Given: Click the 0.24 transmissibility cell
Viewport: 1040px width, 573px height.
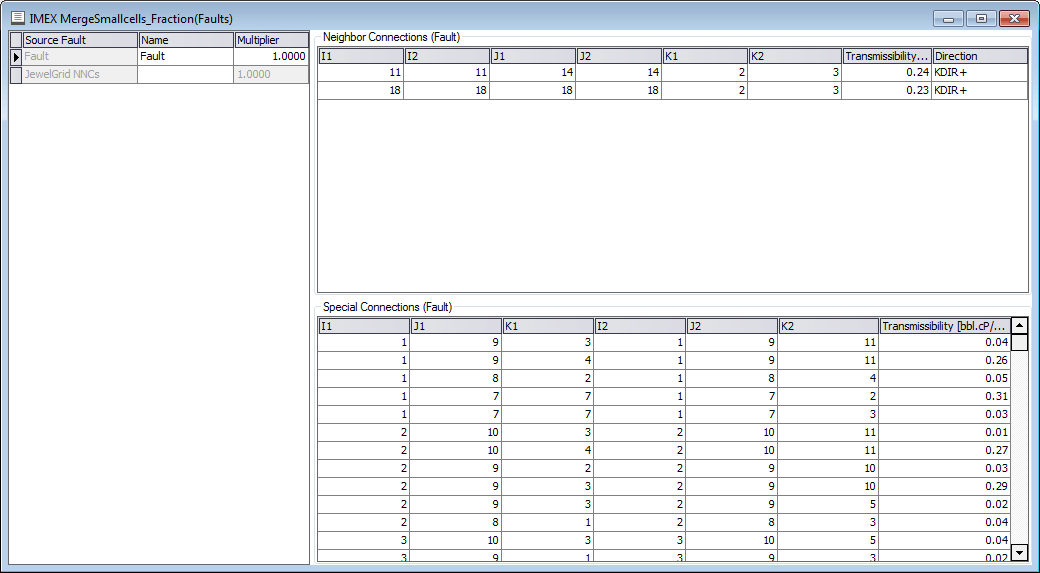Looking at the screenshot, I should [886, 73].
